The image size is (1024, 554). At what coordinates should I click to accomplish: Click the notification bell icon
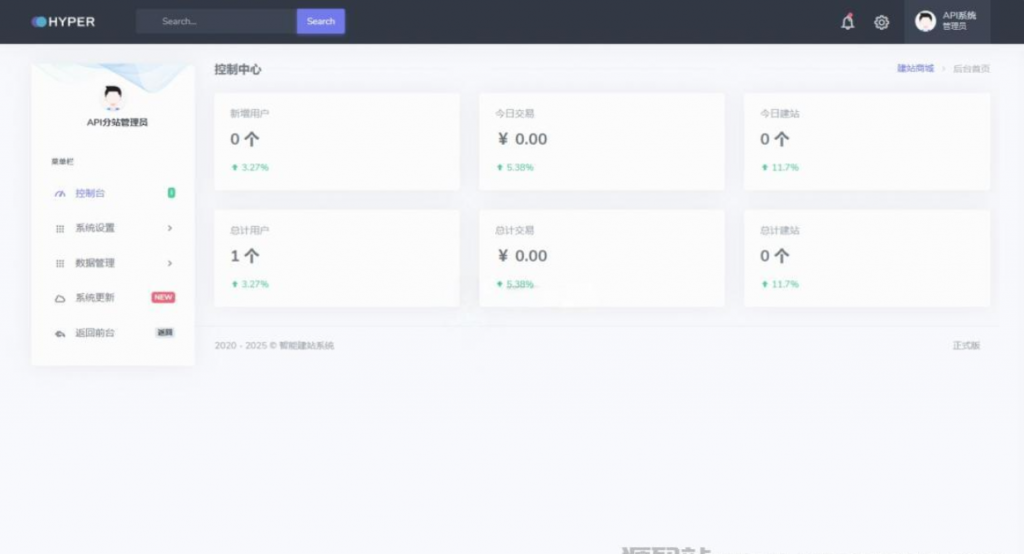[x=847, y=22]
